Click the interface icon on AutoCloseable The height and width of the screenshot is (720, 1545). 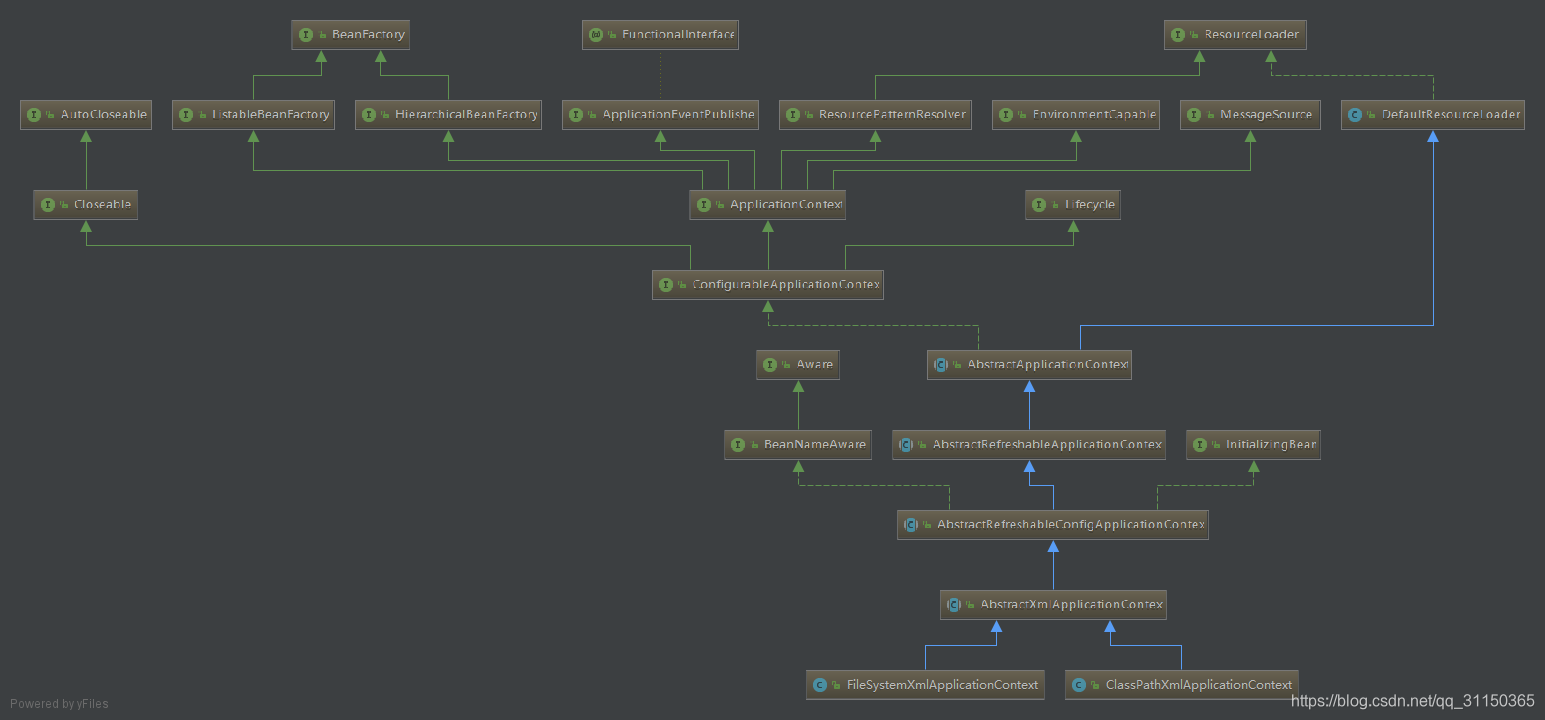click(x=34, y=115)
